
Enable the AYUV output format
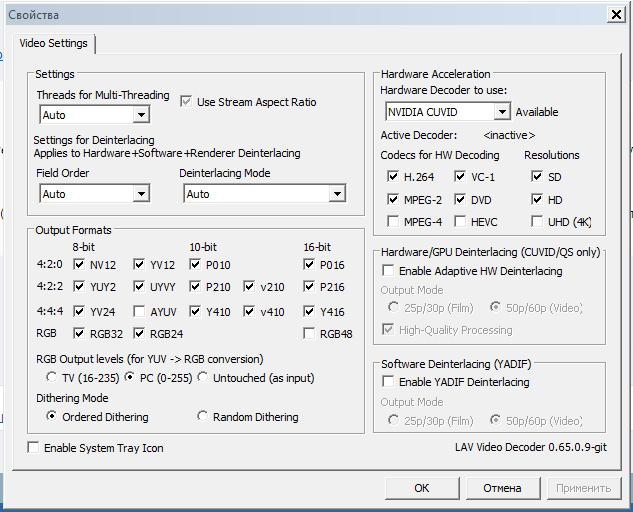(140, 312)
